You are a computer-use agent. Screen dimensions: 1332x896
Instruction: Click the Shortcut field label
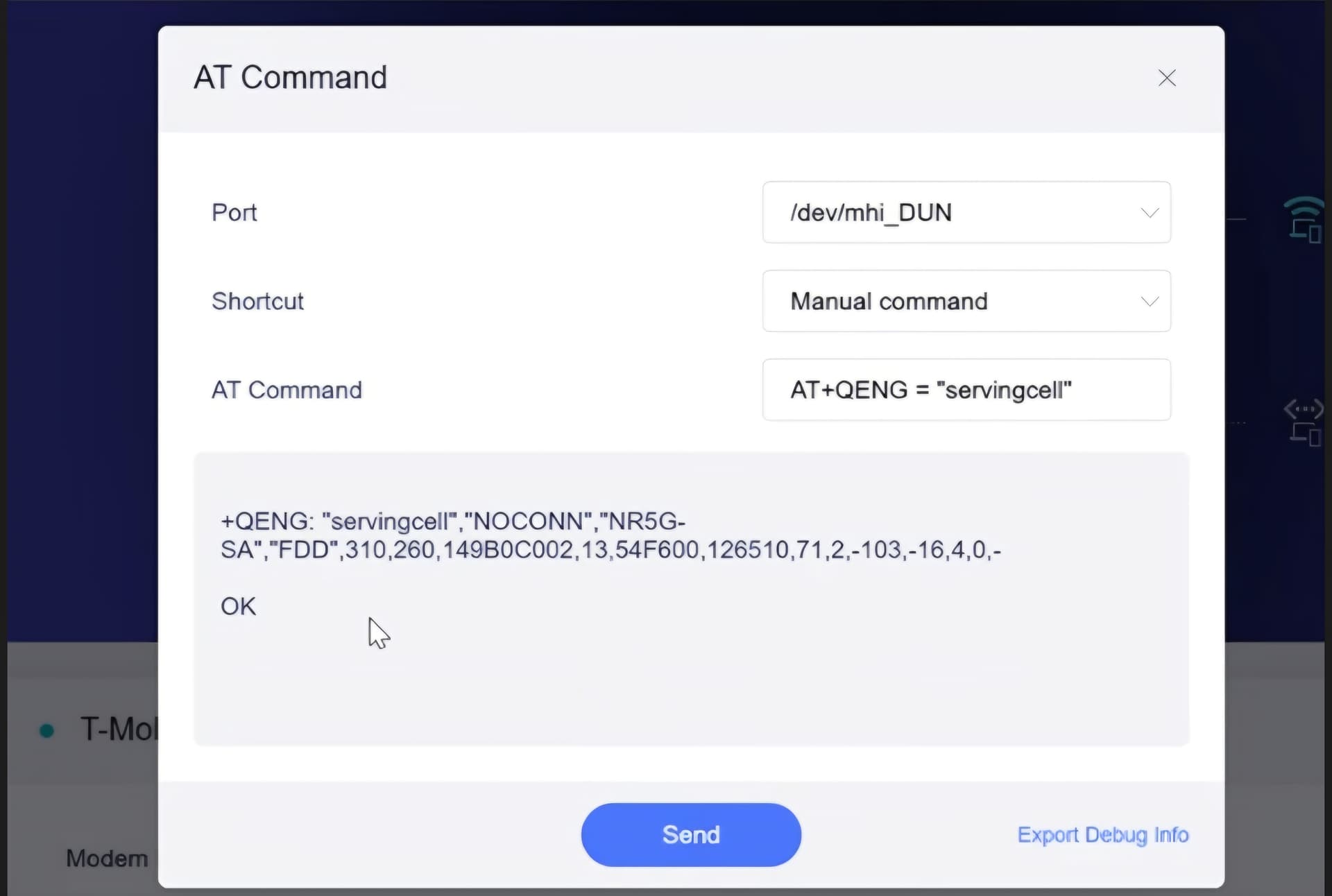coord(257,301)
